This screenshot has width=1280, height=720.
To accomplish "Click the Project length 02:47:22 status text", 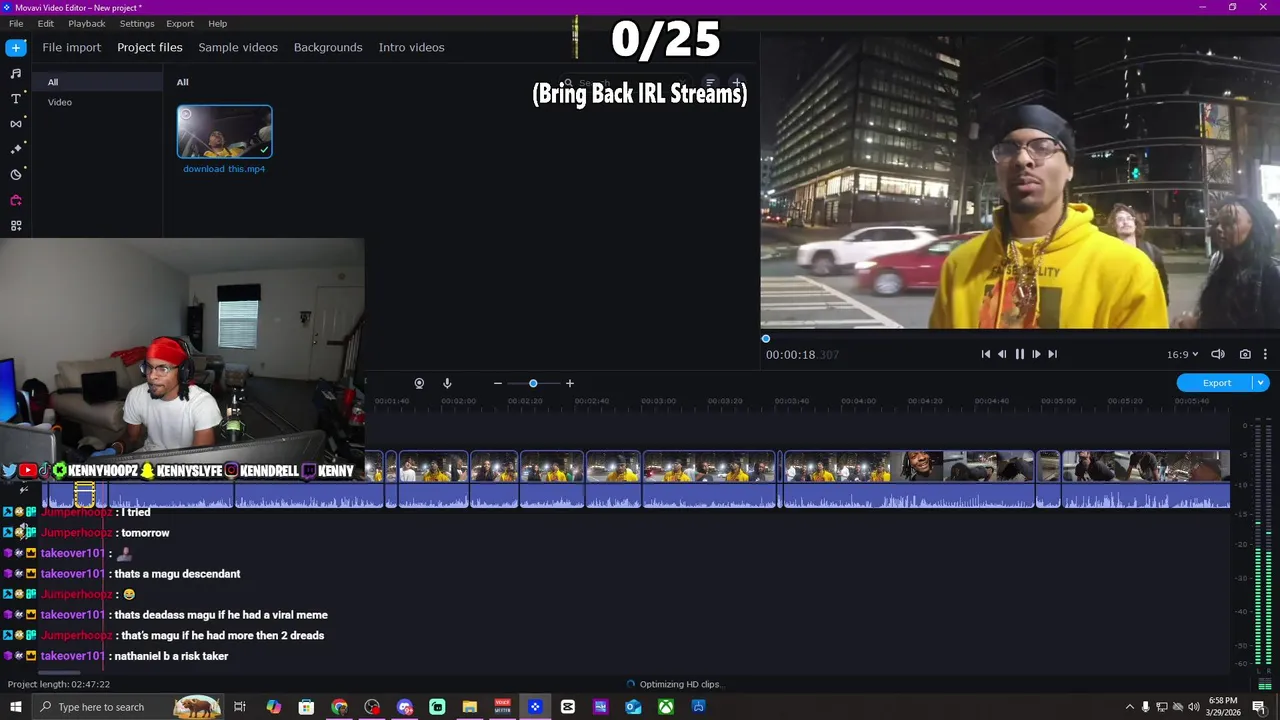I will pos(59,684).
